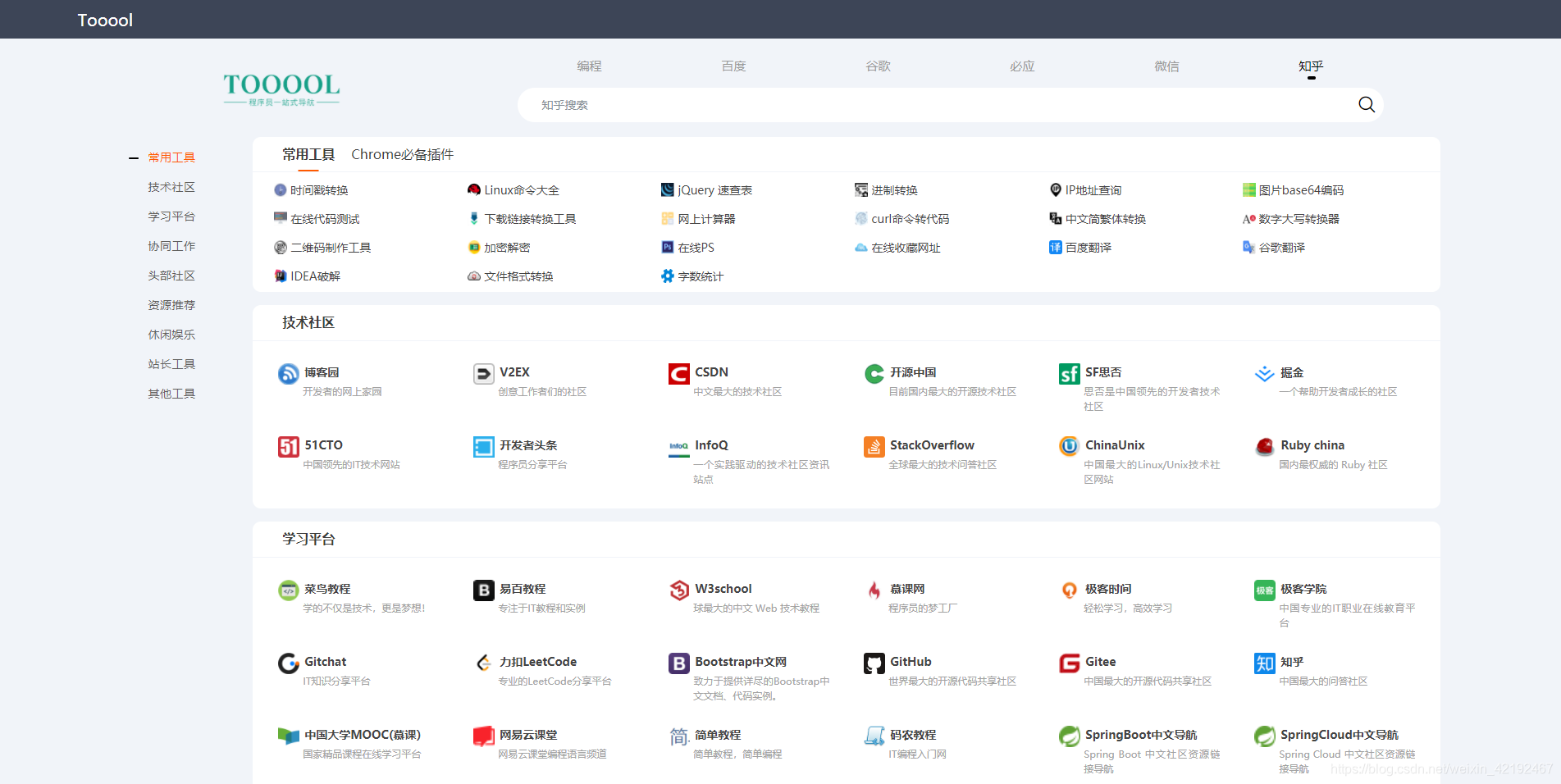The height and width of the screenshot is (784, 1561).
Task: Go to 站长工具 in sidebar
Action: pyautogui.click(x=171, y=364)
